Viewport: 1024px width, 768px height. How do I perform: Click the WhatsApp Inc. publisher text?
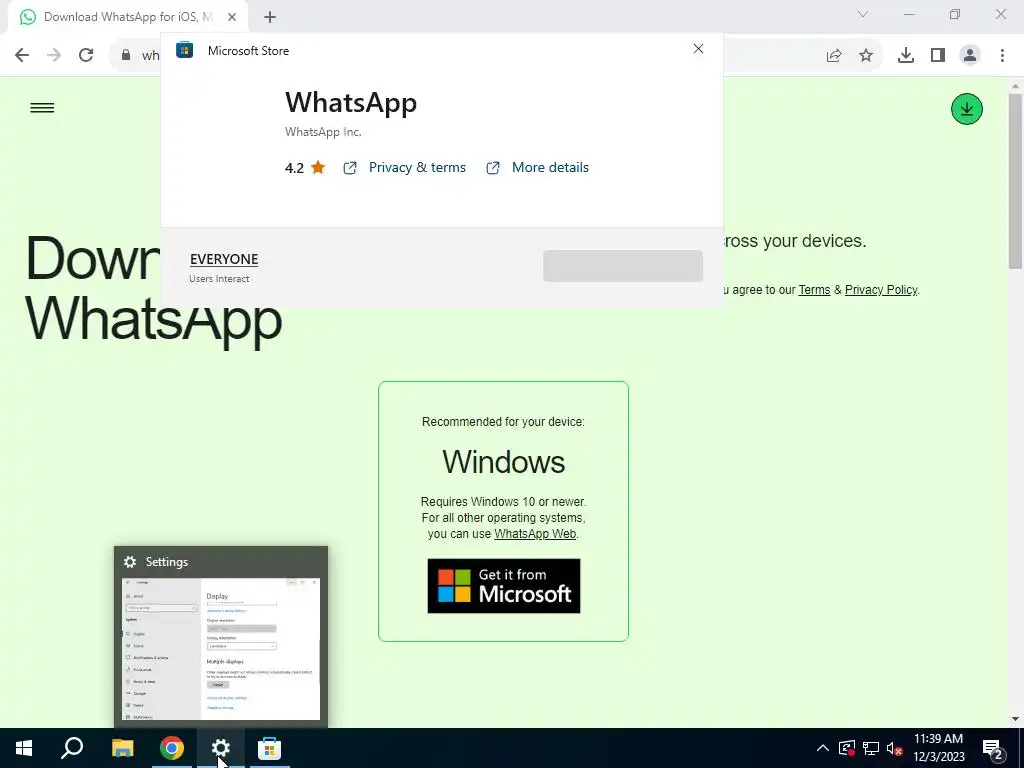323,132
